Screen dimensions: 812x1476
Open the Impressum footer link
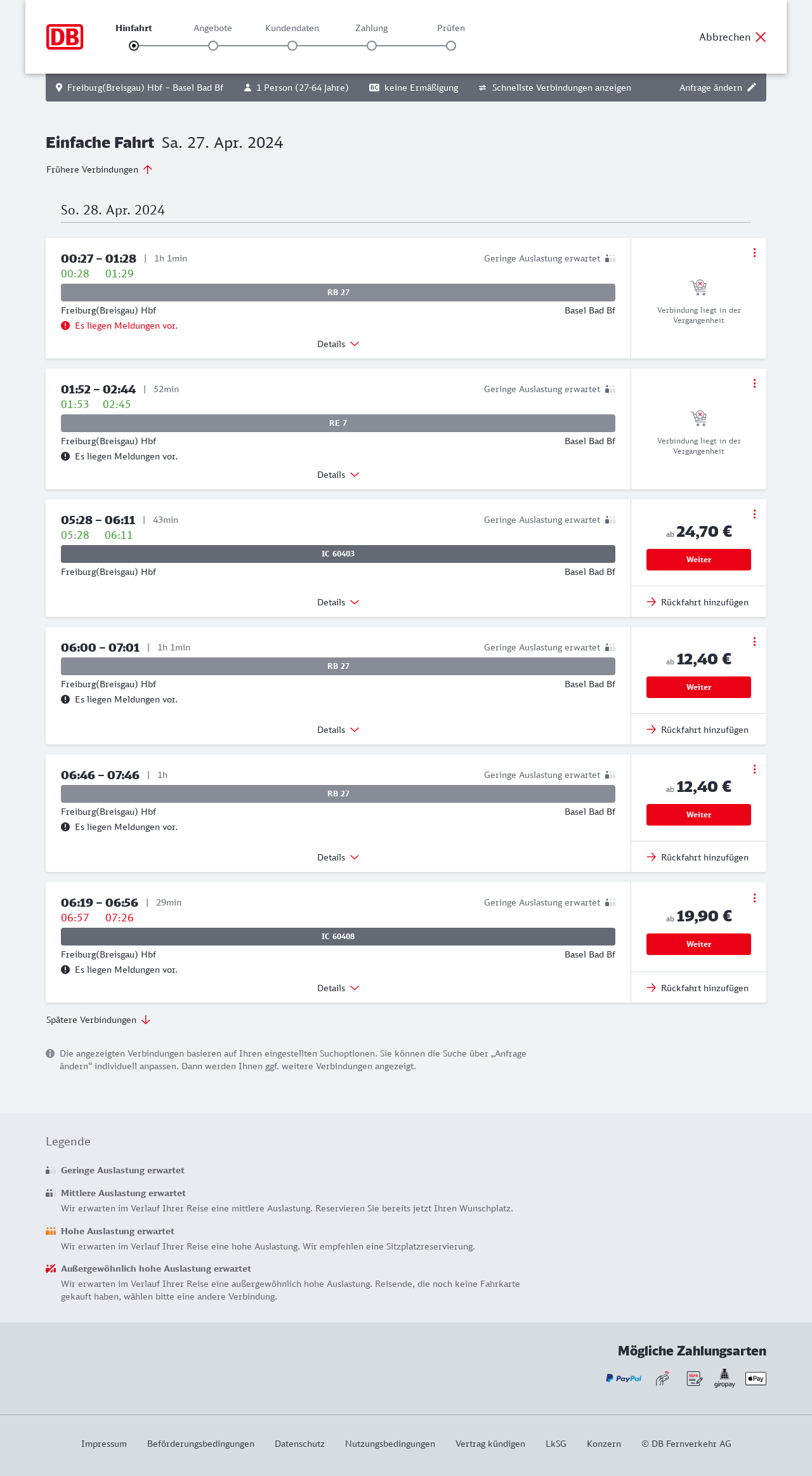click(x=104, y=1444)
